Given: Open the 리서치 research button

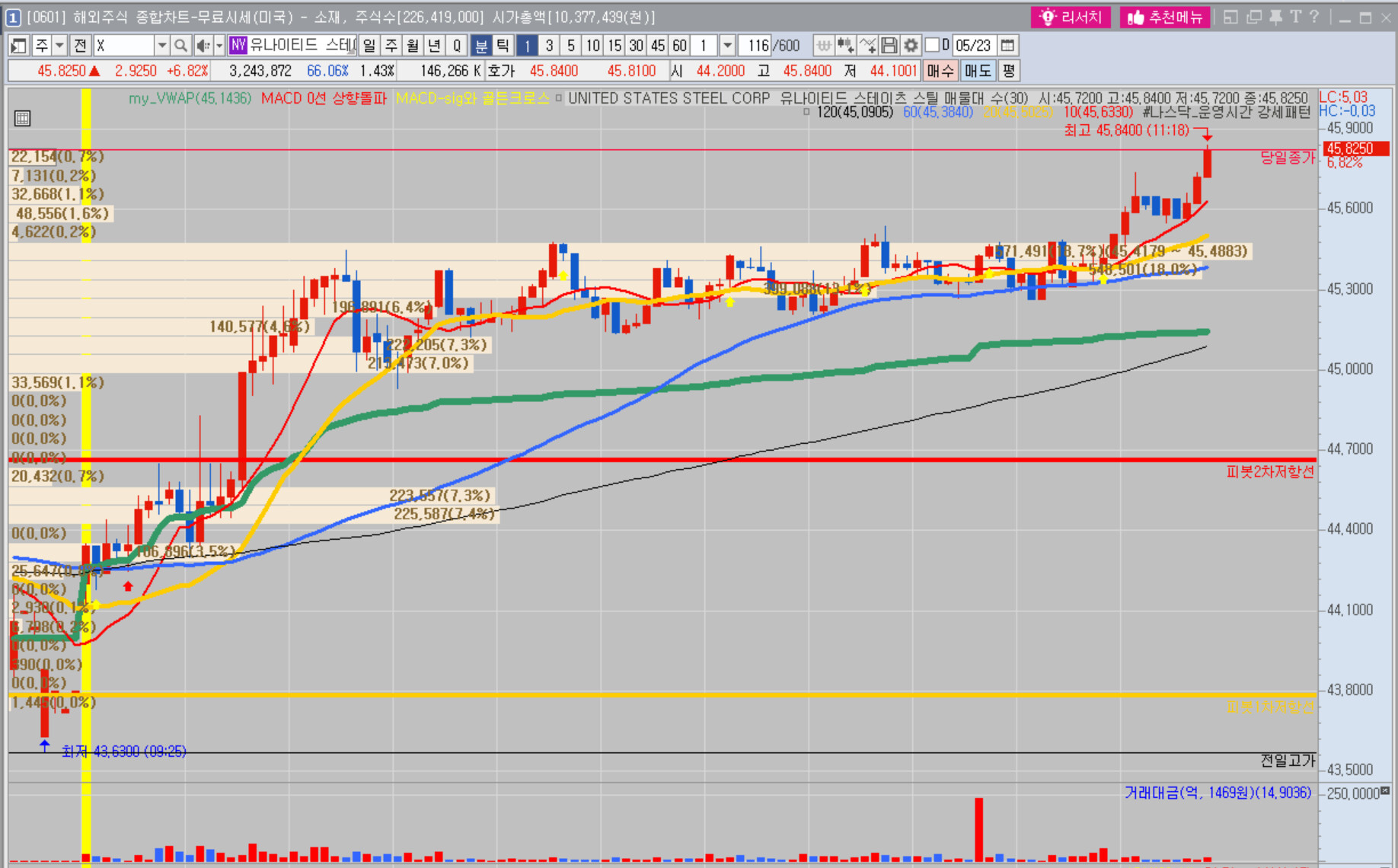Looking at the screenshot, I should [x=1071, y=18].
